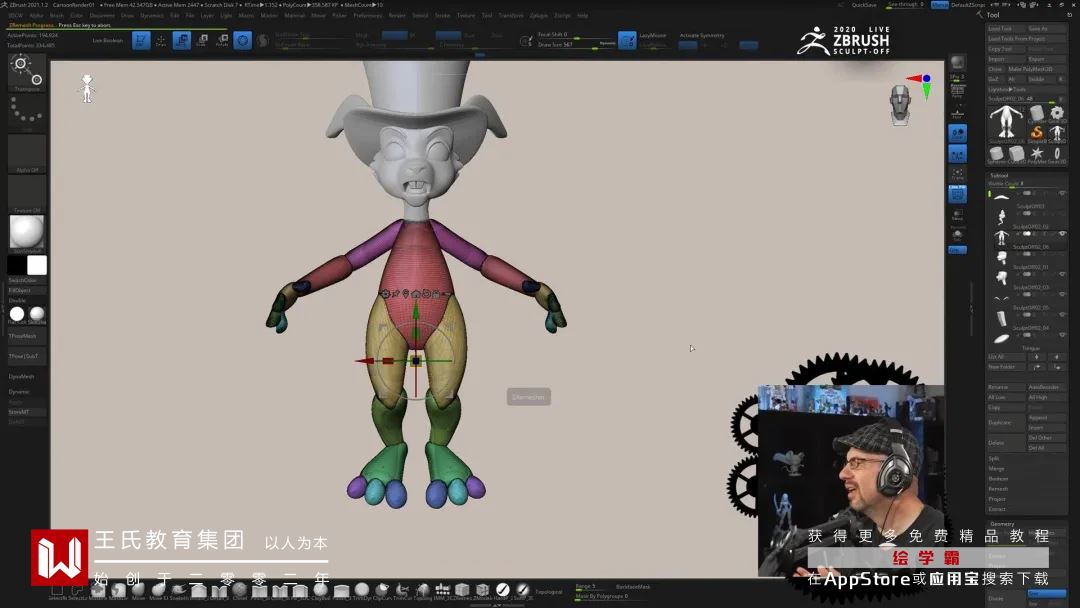Open the Zplugin menu

coord(539,15)
